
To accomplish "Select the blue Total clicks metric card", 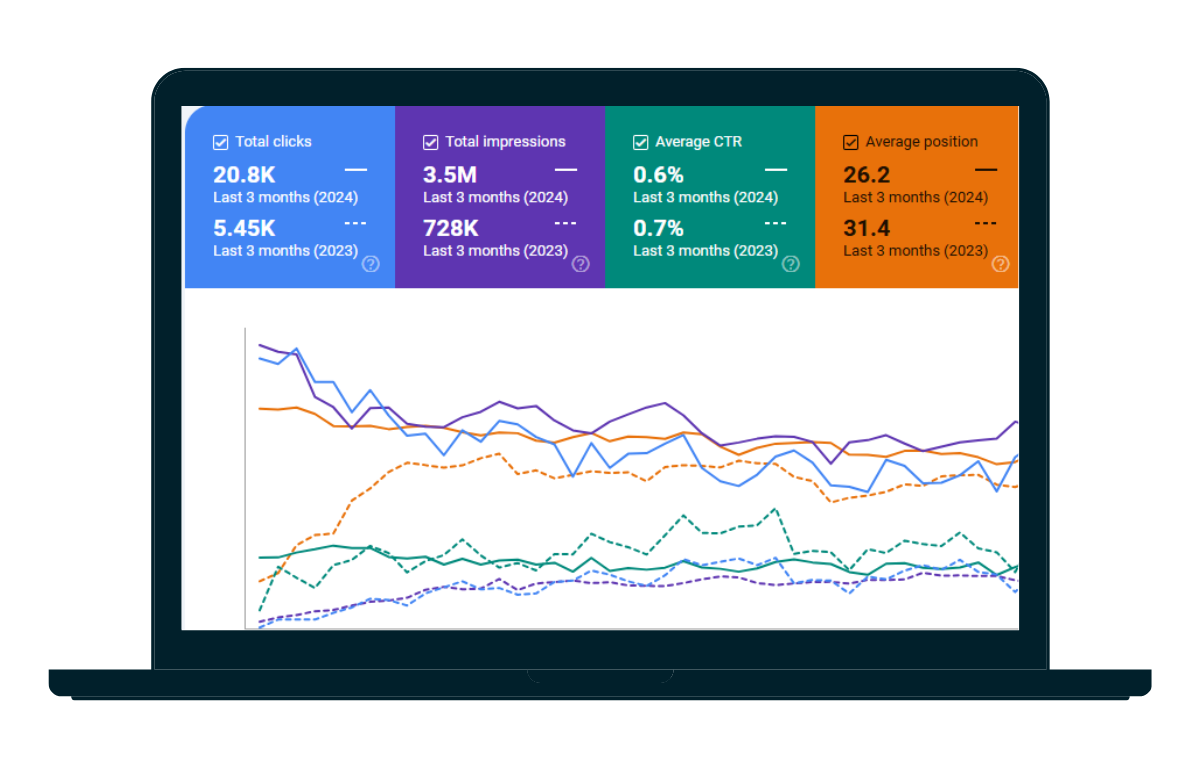I will tap(289, 197).
